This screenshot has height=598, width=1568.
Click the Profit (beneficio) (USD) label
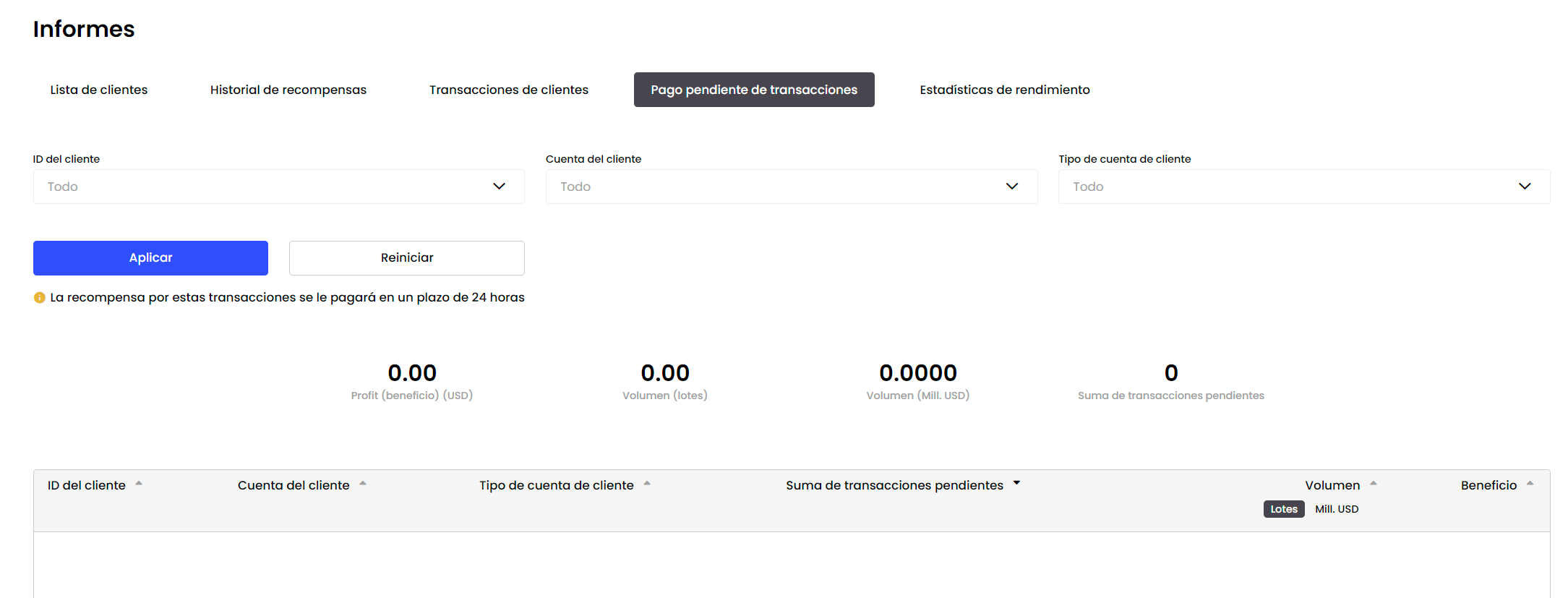[x=412, y=396]
